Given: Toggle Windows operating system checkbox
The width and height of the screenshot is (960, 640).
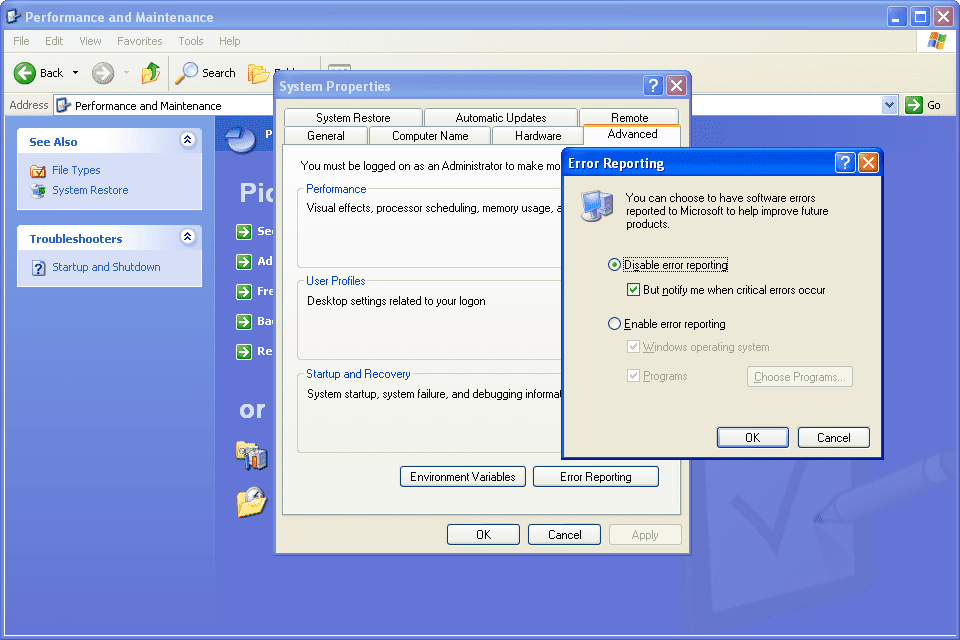Looking at the screenshot, I should tap(633, 347).
